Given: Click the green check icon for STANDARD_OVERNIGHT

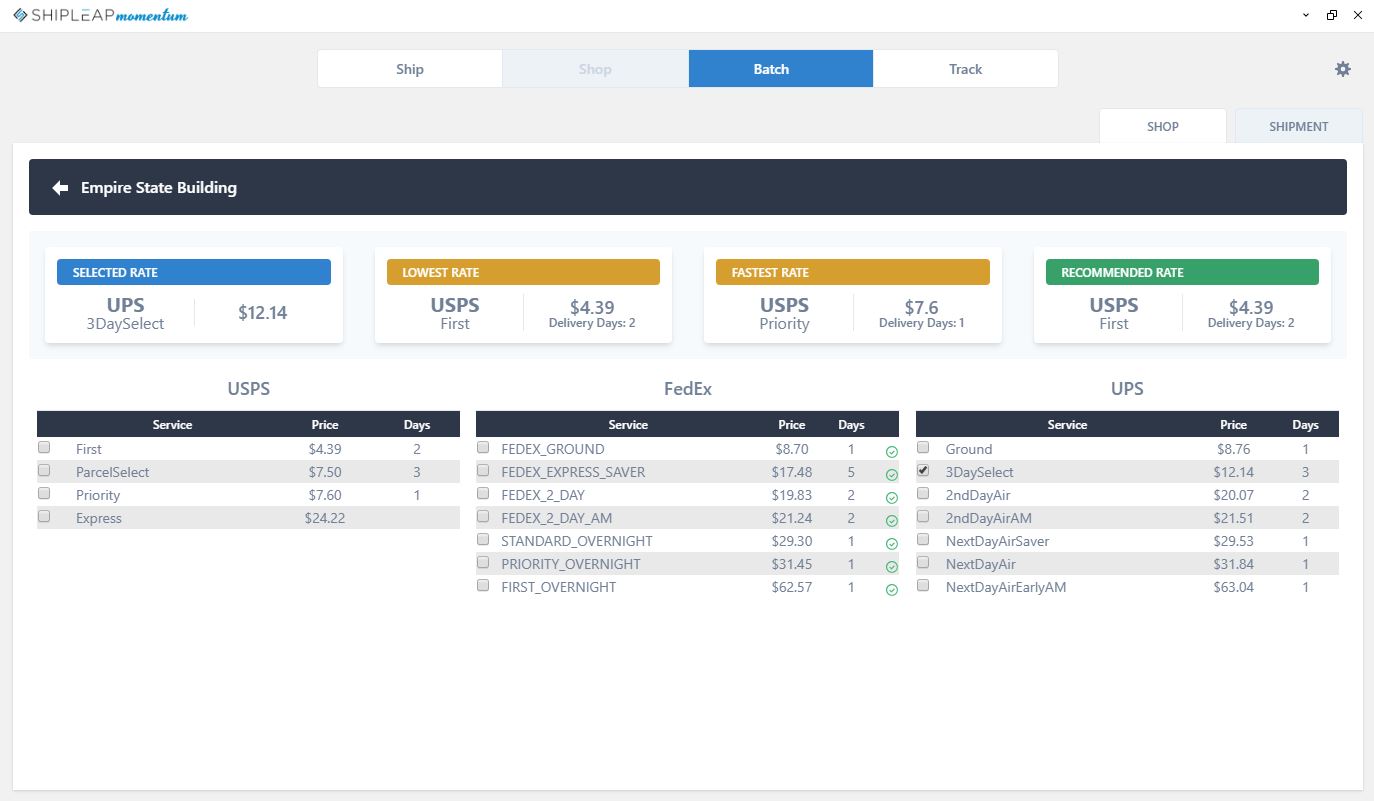Looking at the screenshot, I should pyautogui.click(x=892, y=544).
